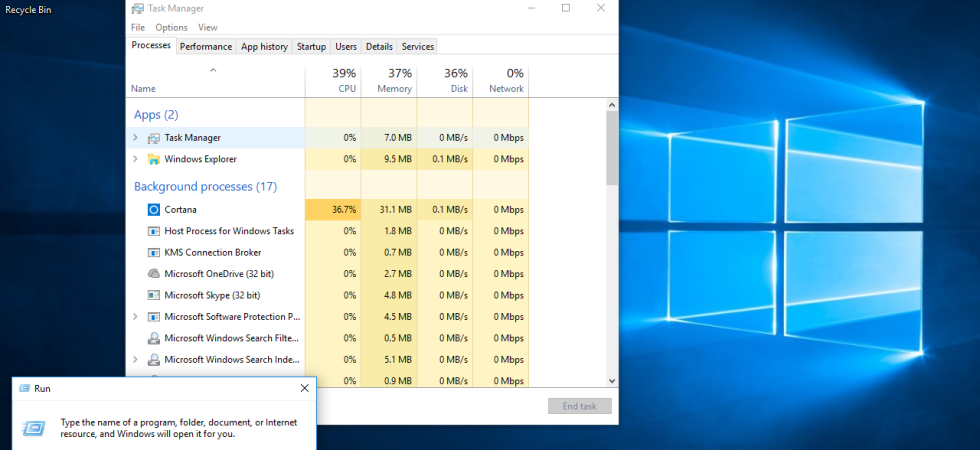Sort processes by Network column
The height and width of the screenshot is (450, 980).
[x=501, y=81]
